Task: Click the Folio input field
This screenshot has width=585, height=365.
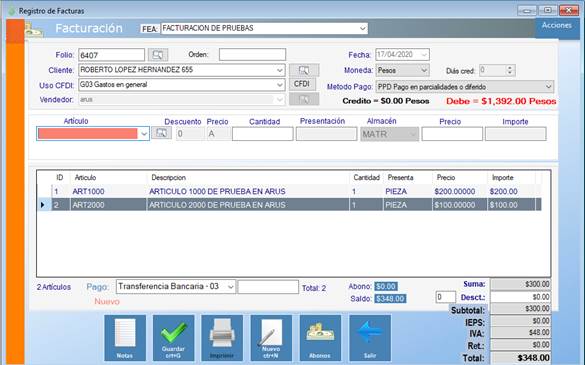Action: [x=112, y=55]
